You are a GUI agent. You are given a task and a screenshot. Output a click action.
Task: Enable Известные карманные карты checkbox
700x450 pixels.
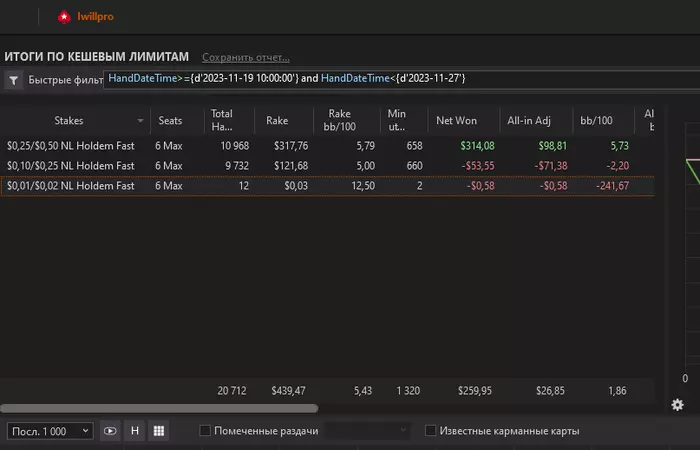point(430,430)
